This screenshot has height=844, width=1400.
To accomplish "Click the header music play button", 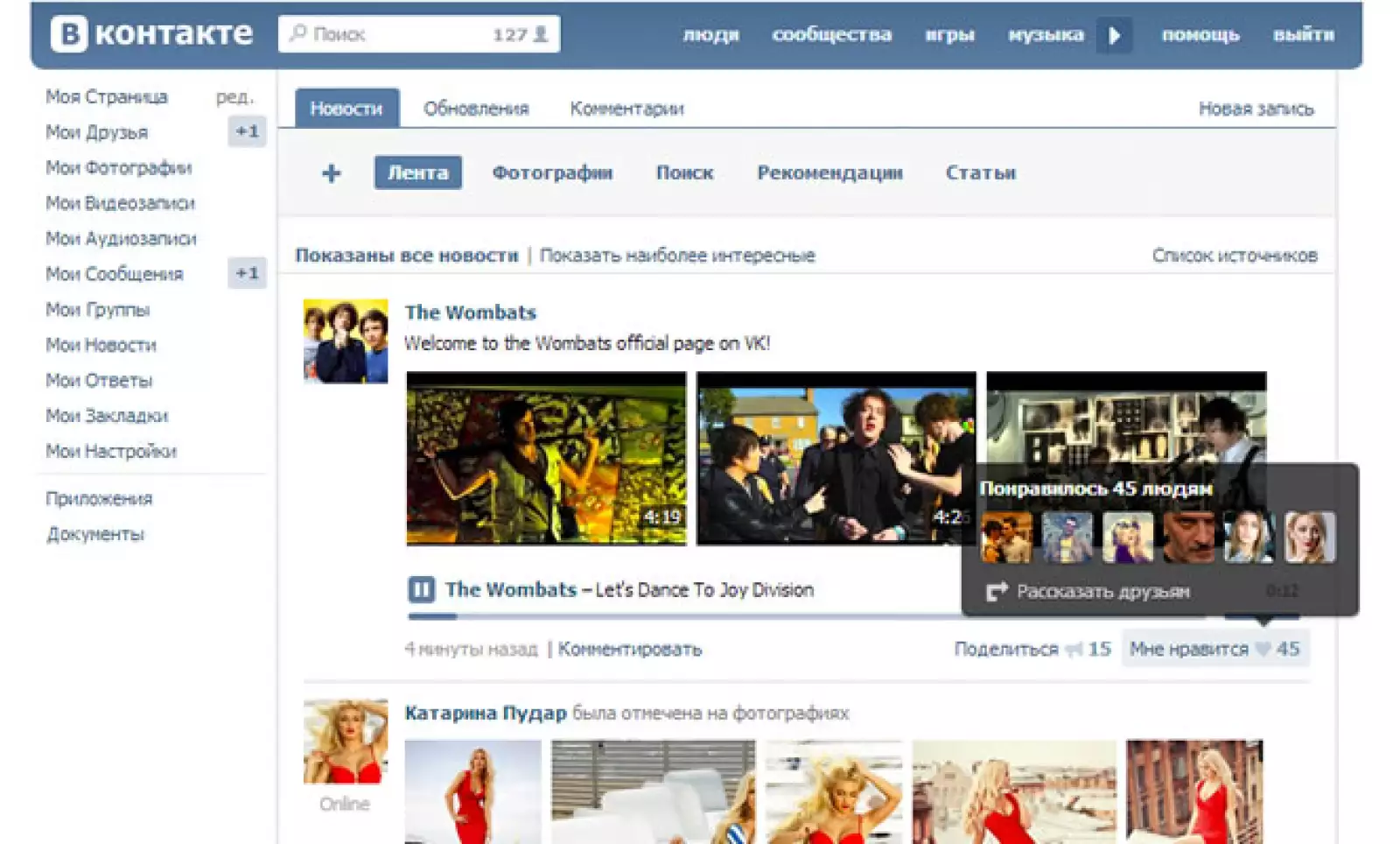I will point(1114,36).
